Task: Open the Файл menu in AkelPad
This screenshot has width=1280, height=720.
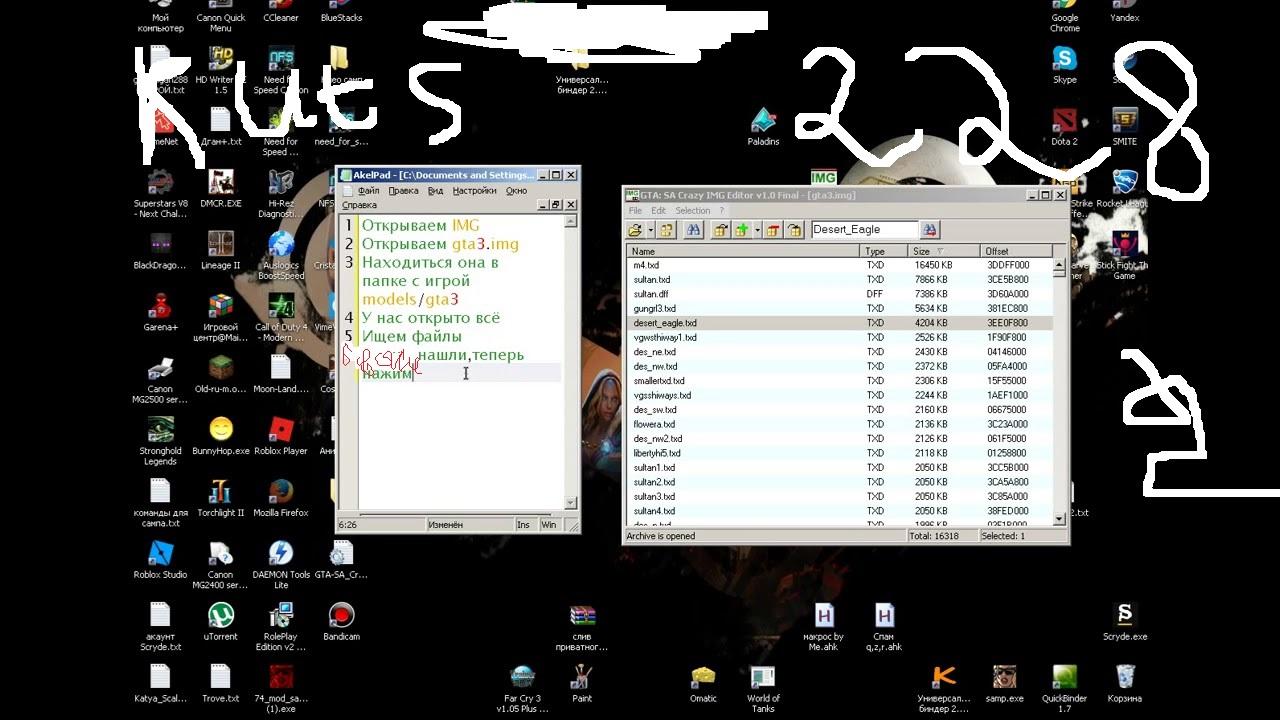Action: 368,191
